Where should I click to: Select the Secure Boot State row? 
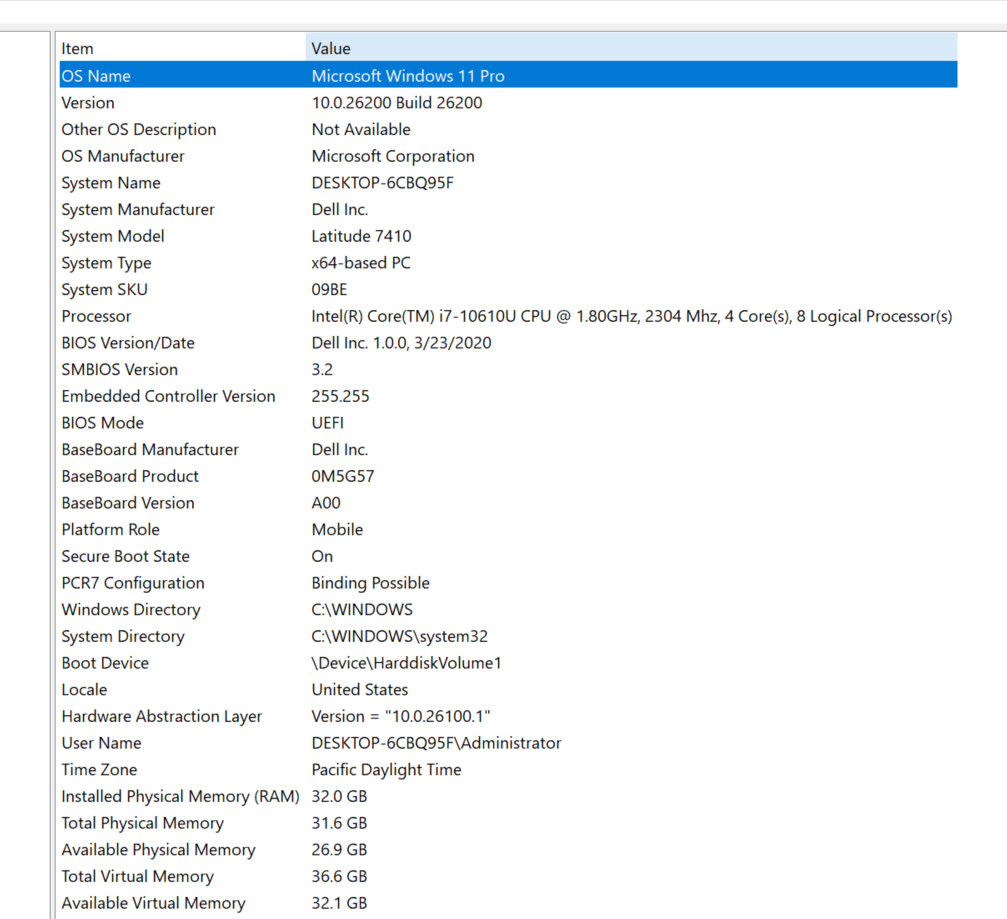(x=508, y=556)
